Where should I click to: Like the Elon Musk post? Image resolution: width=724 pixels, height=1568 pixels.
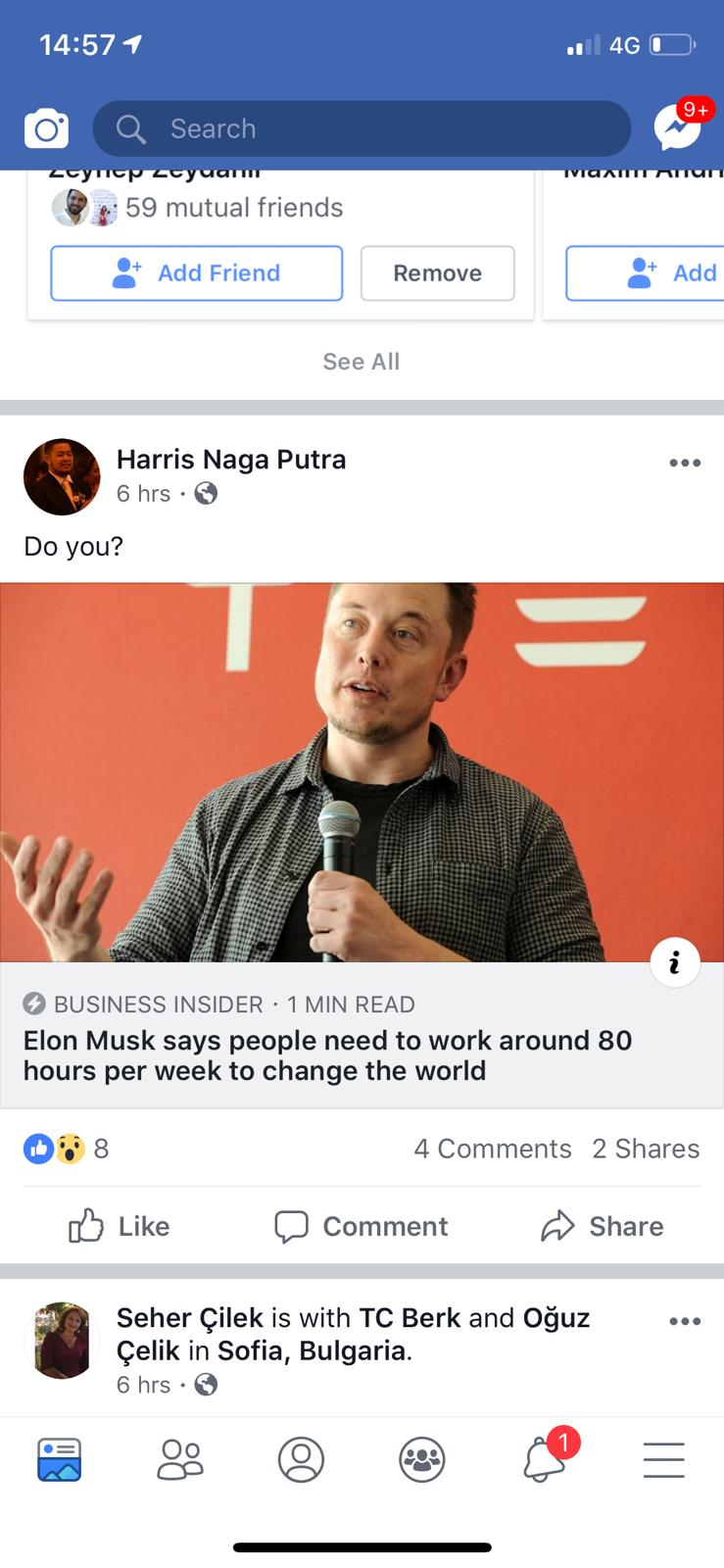point(120,1226)
